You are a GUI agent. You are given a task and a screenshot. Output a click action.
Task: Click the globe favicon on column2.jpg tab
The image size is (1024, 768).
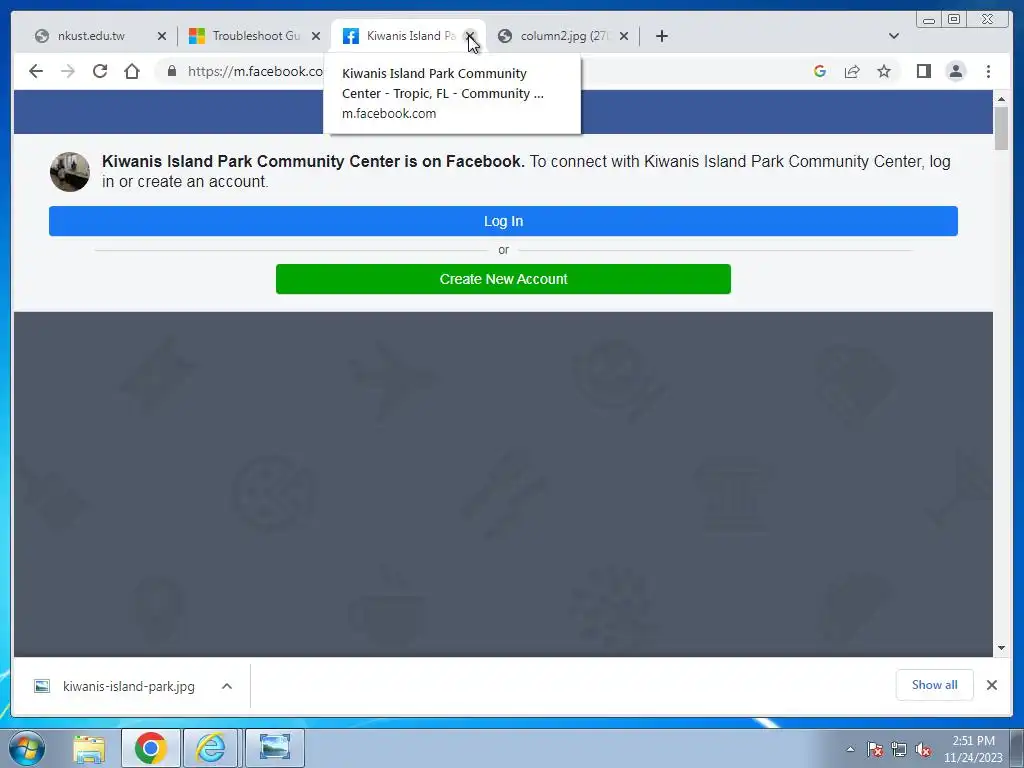pos(505,36)
